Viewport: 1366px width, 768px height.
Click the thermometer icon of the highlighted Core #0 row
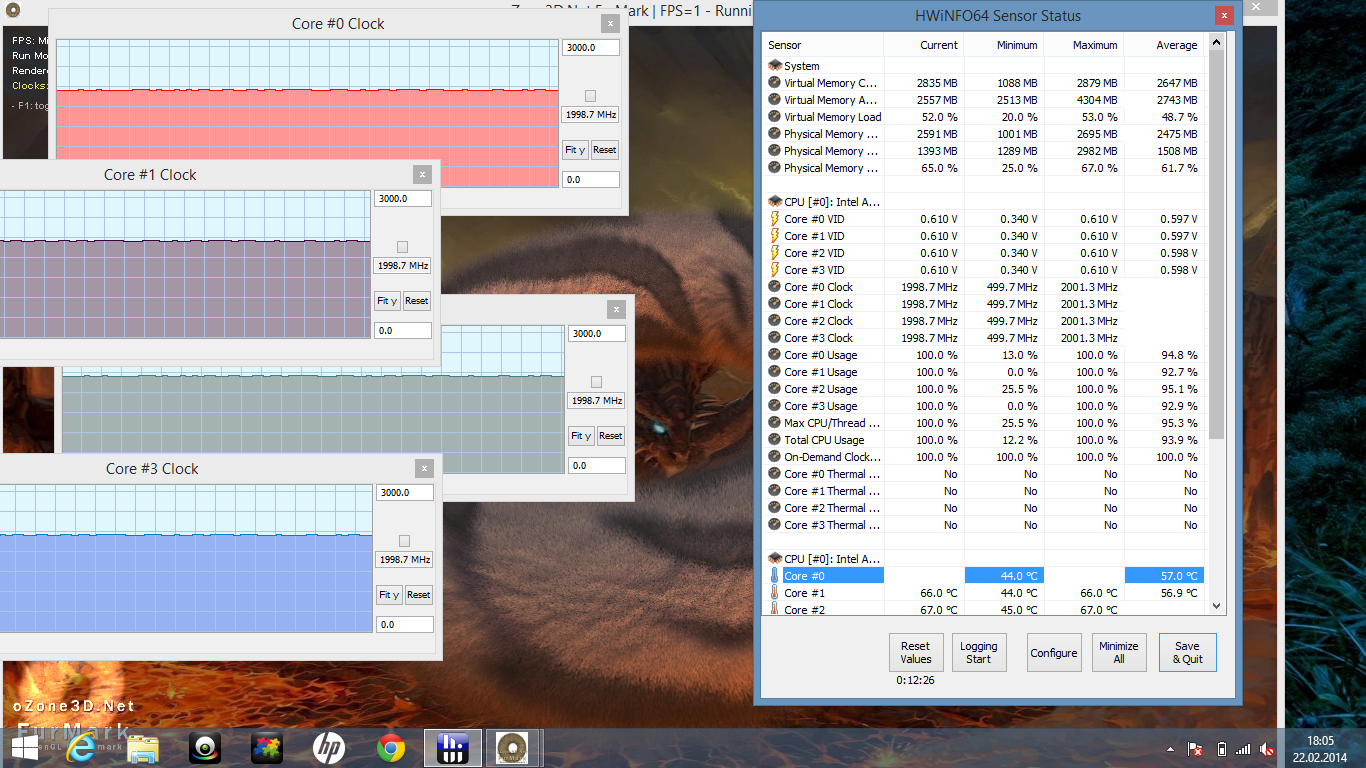(x=774, y=576)
